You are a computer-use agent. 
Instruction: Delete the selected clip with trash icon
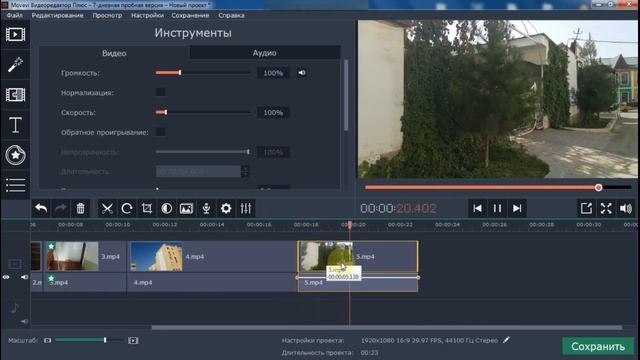(80, 209)
